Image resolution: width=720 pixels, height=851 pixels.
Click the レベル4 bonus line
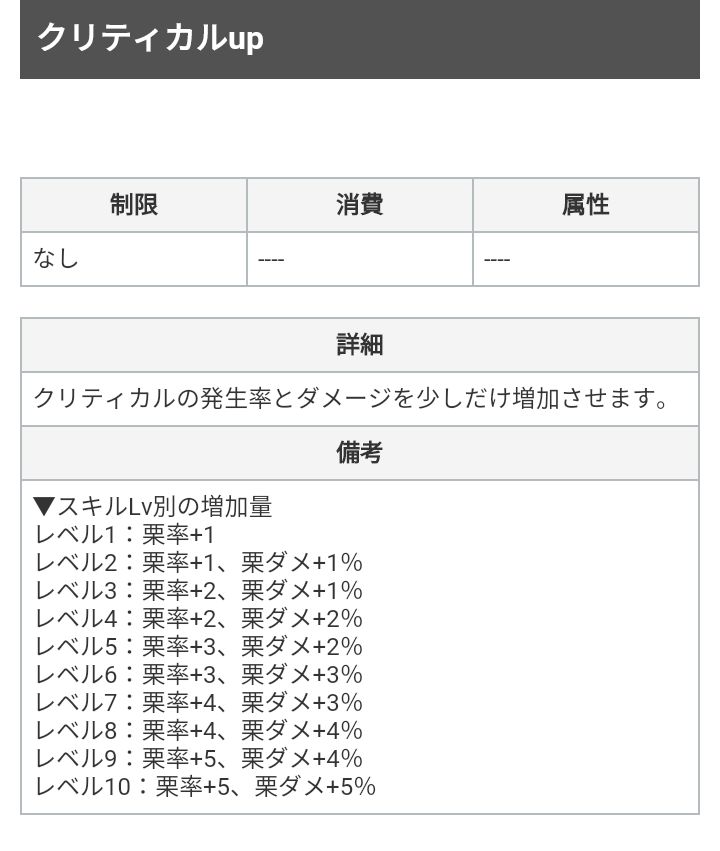pos(198,619)
